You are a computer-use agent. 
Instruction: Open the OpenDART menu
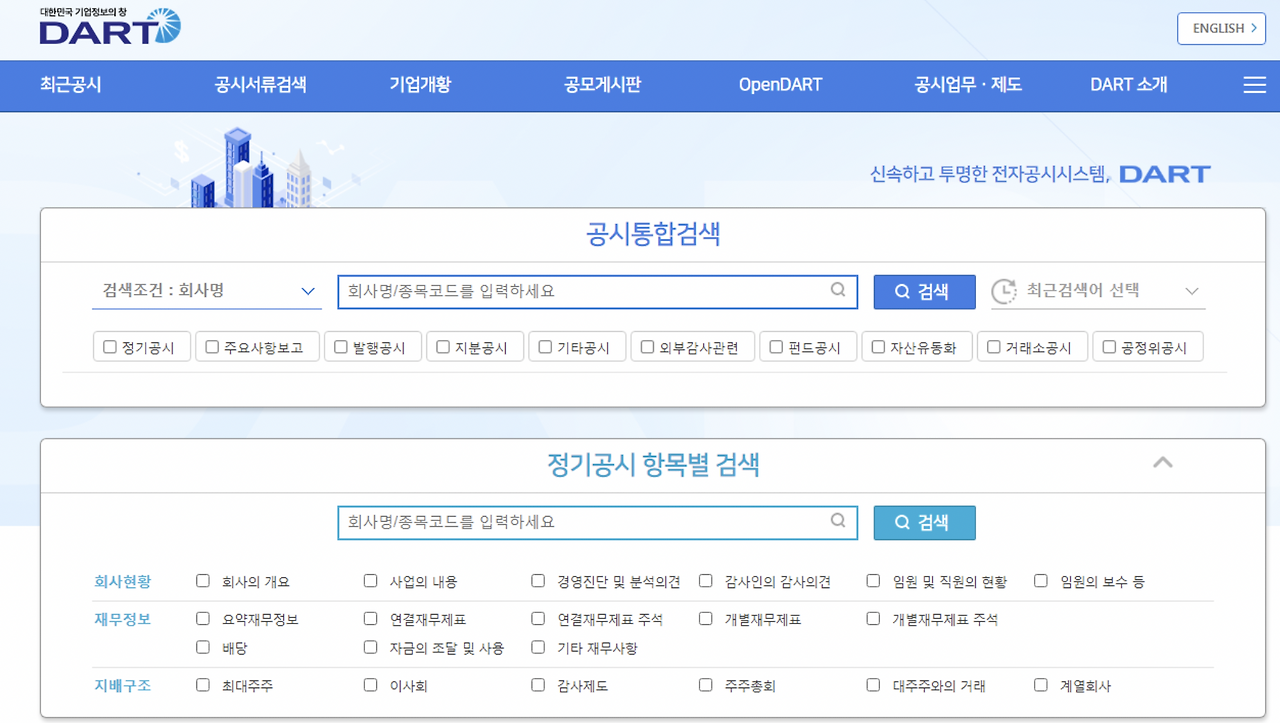click(780, 85)
